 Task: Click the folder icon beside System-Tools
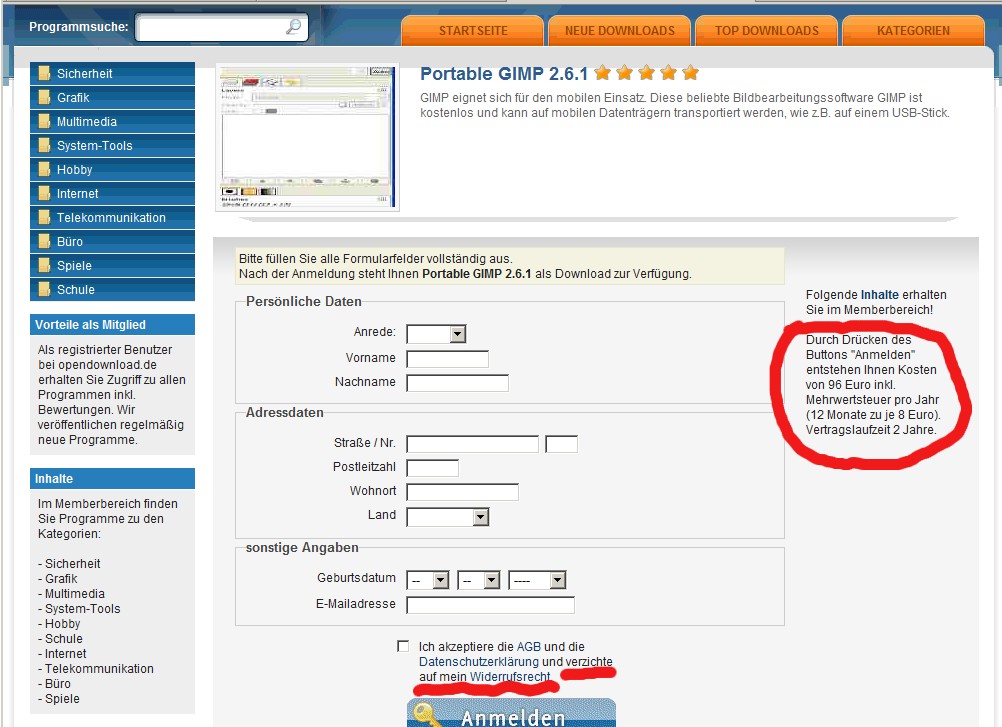pyautogui.click(x=44, y=145)
